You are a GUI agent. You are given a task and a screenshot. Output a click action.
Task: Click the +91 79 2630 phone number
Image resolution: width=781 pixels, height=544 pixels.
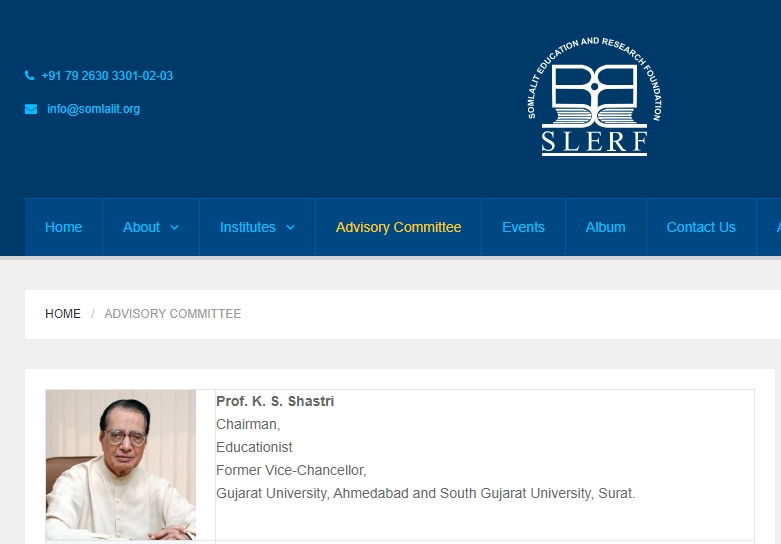click(x=107, y=76)
